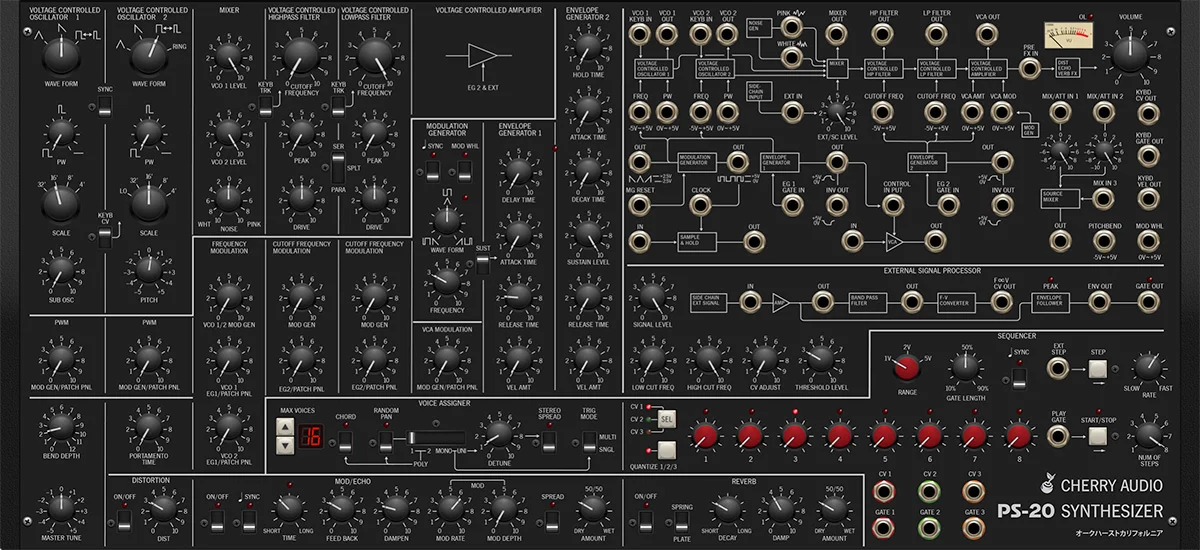Click the MAX VOICES 16 display
Screen dimensions: 1200x550
pyautogui.click(x=313, y=436)
